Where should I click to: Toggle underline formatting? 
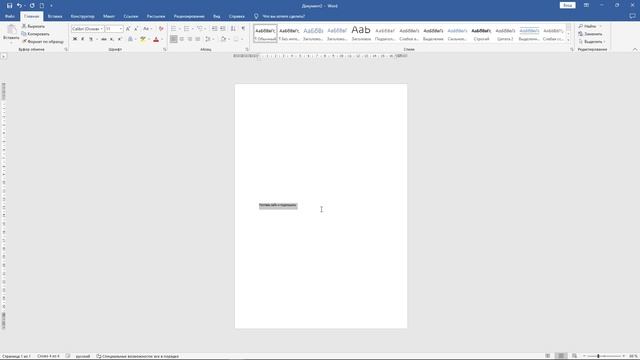tap(91, 39)
